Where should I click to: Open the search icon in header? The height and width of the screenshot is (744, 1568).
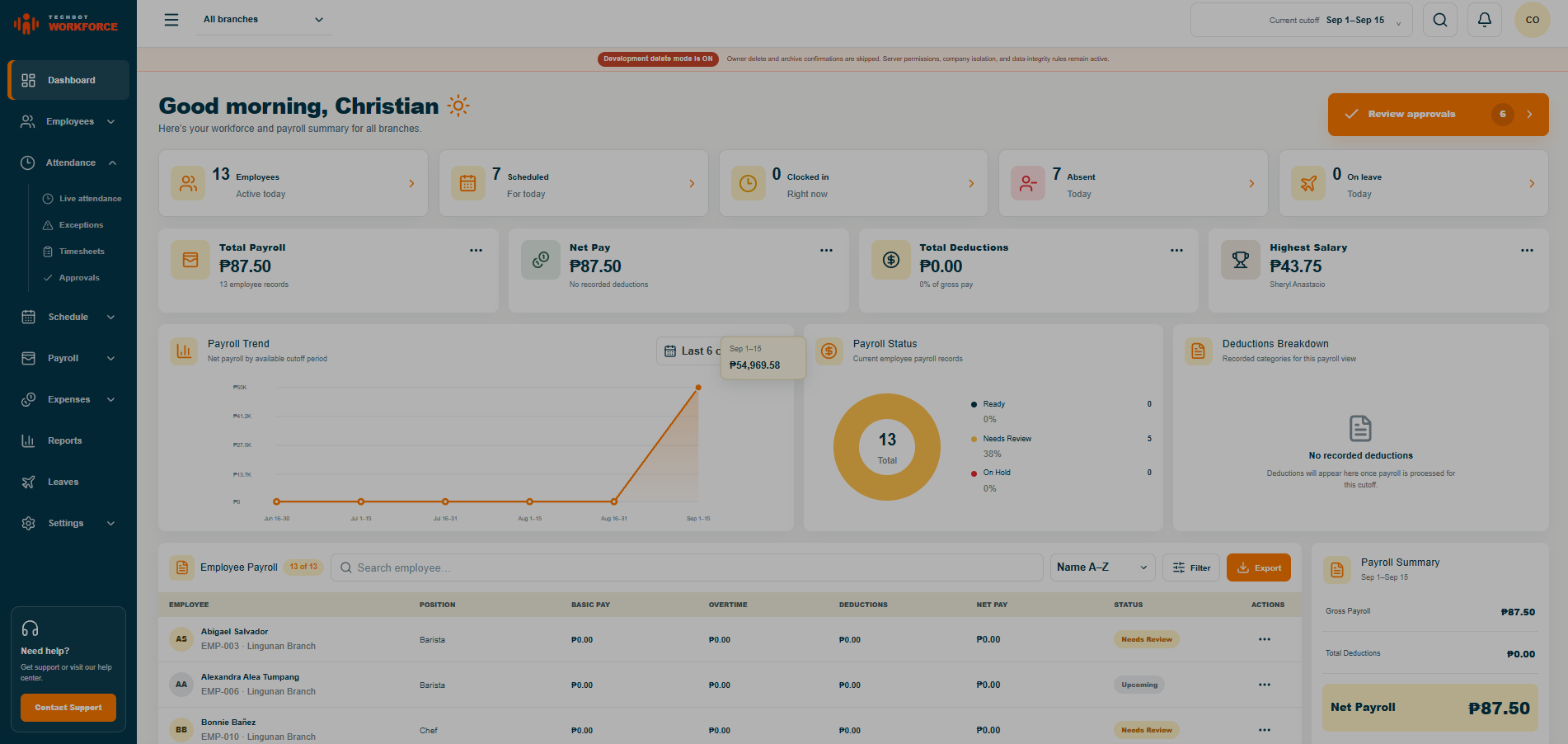click(x=1440, y=20)
